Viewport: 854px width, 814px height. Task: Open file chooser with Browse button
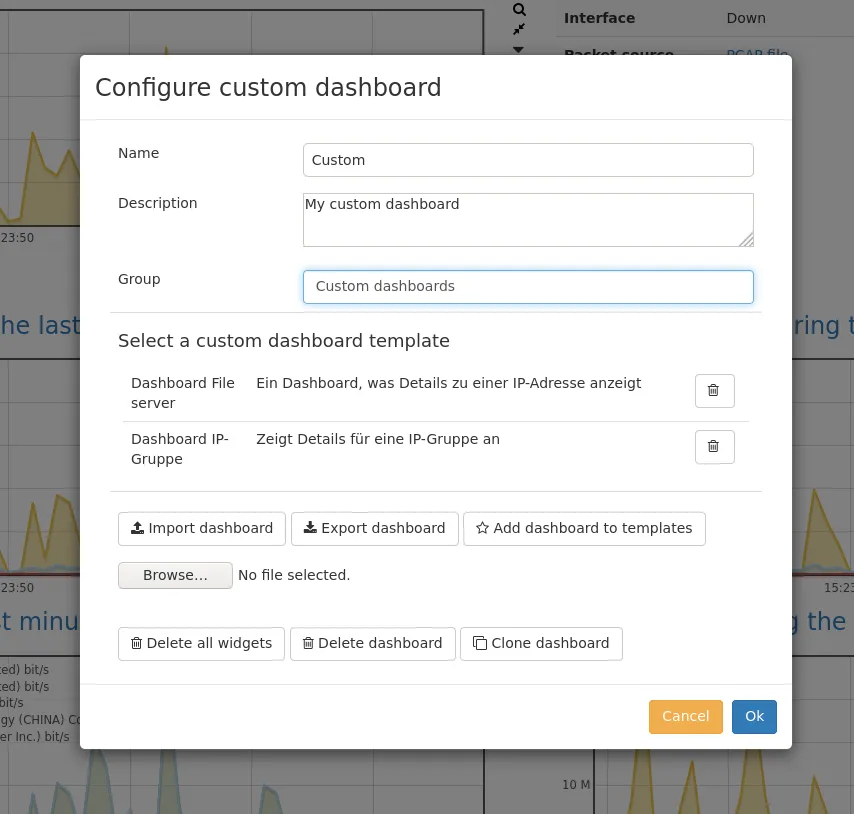tap(175, 575)
